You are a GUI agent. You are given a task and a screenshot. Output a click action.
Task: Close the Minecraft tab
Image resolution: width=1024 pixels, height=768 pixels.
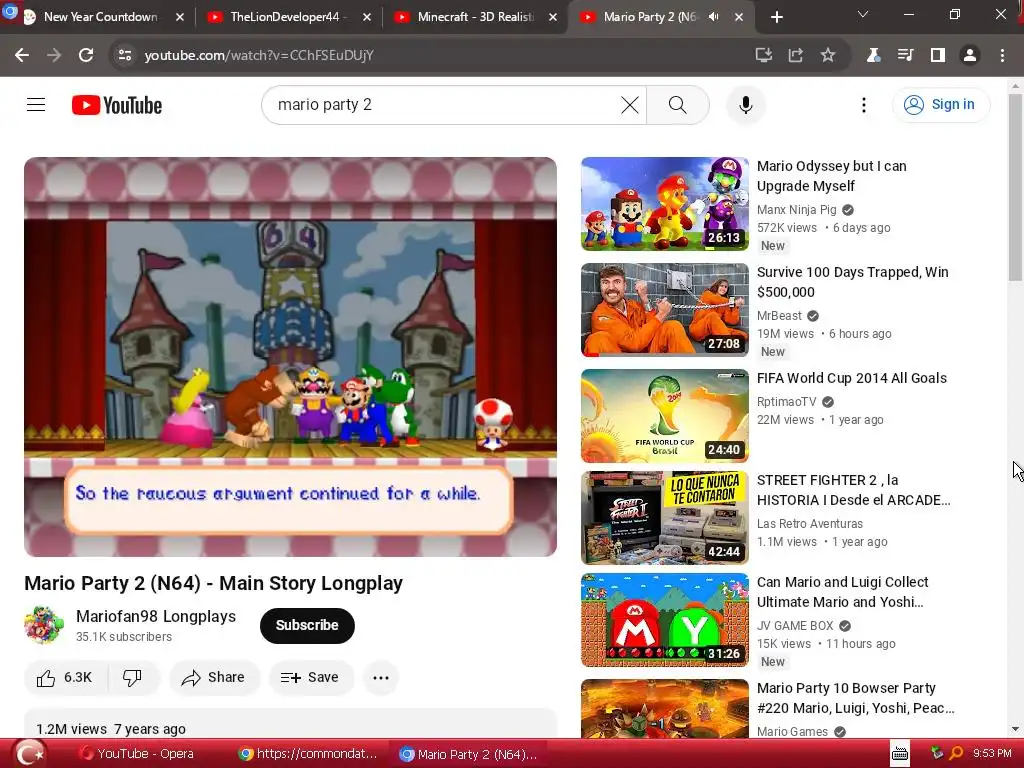(553, 17)
